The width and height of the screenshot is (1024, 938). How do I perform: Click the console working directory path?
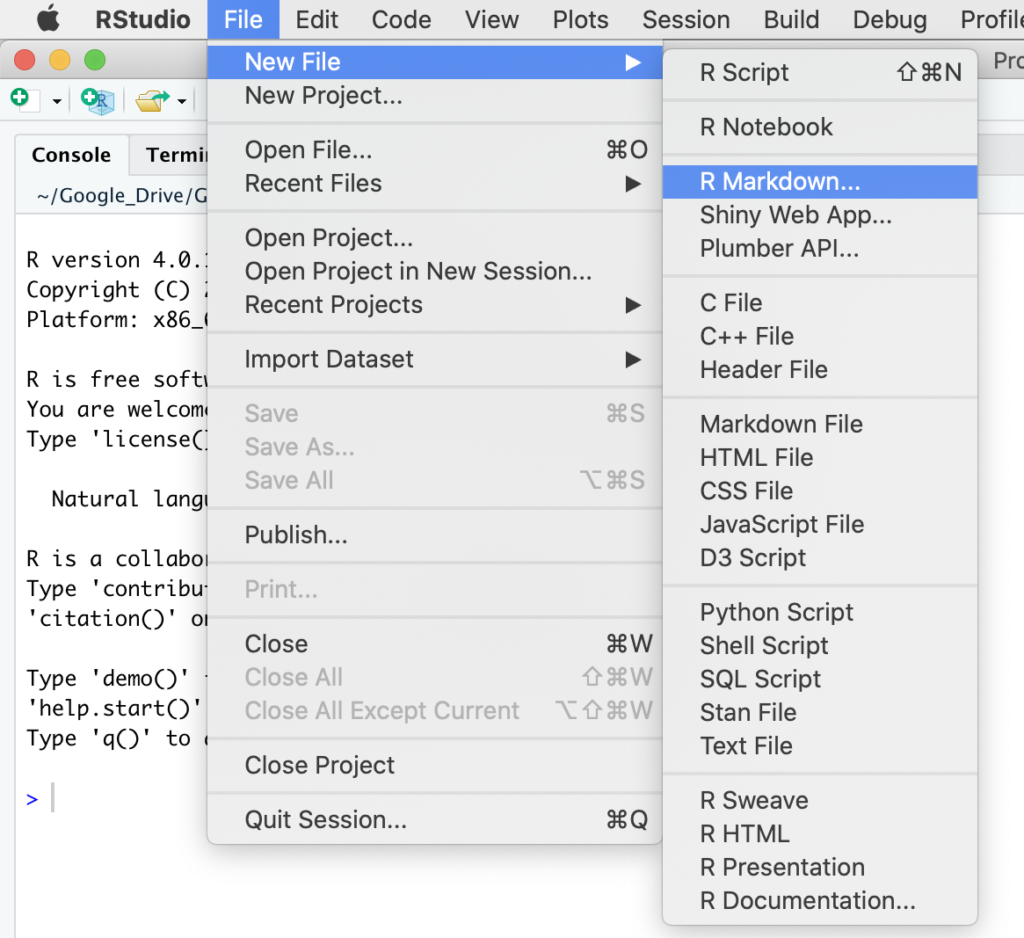(122, 195)
